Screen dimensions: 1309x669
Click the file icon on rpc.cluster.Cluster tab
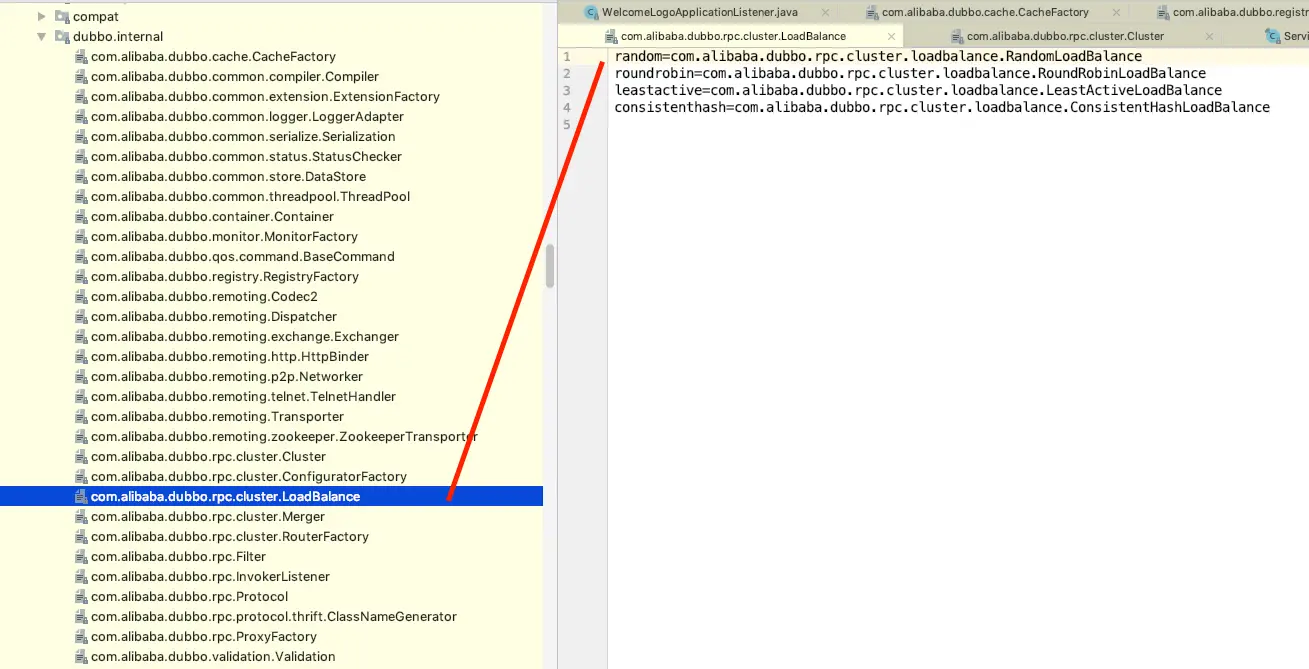(x=955, y=36)
